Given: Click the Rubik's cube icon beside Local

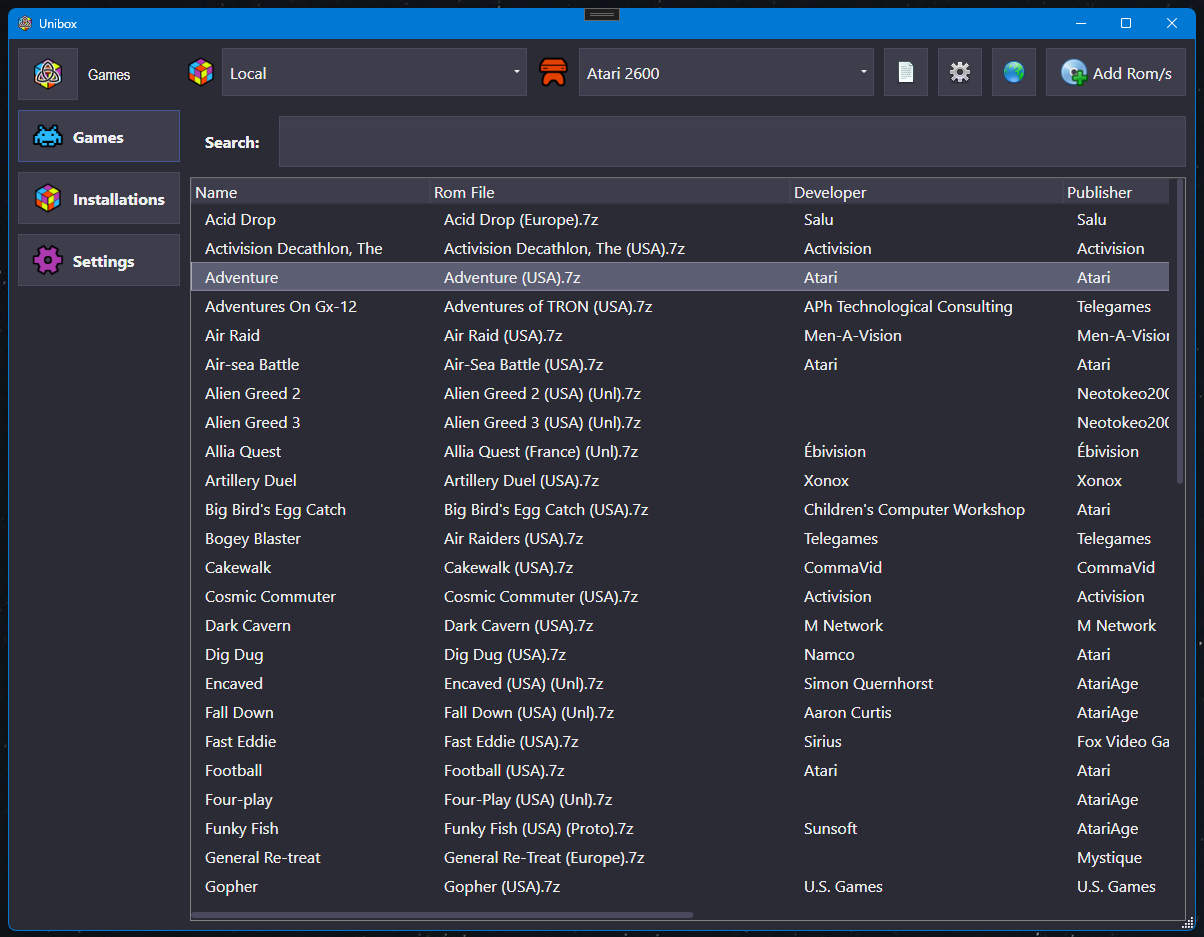Looking at the screenshot, I should coord(201,72).
